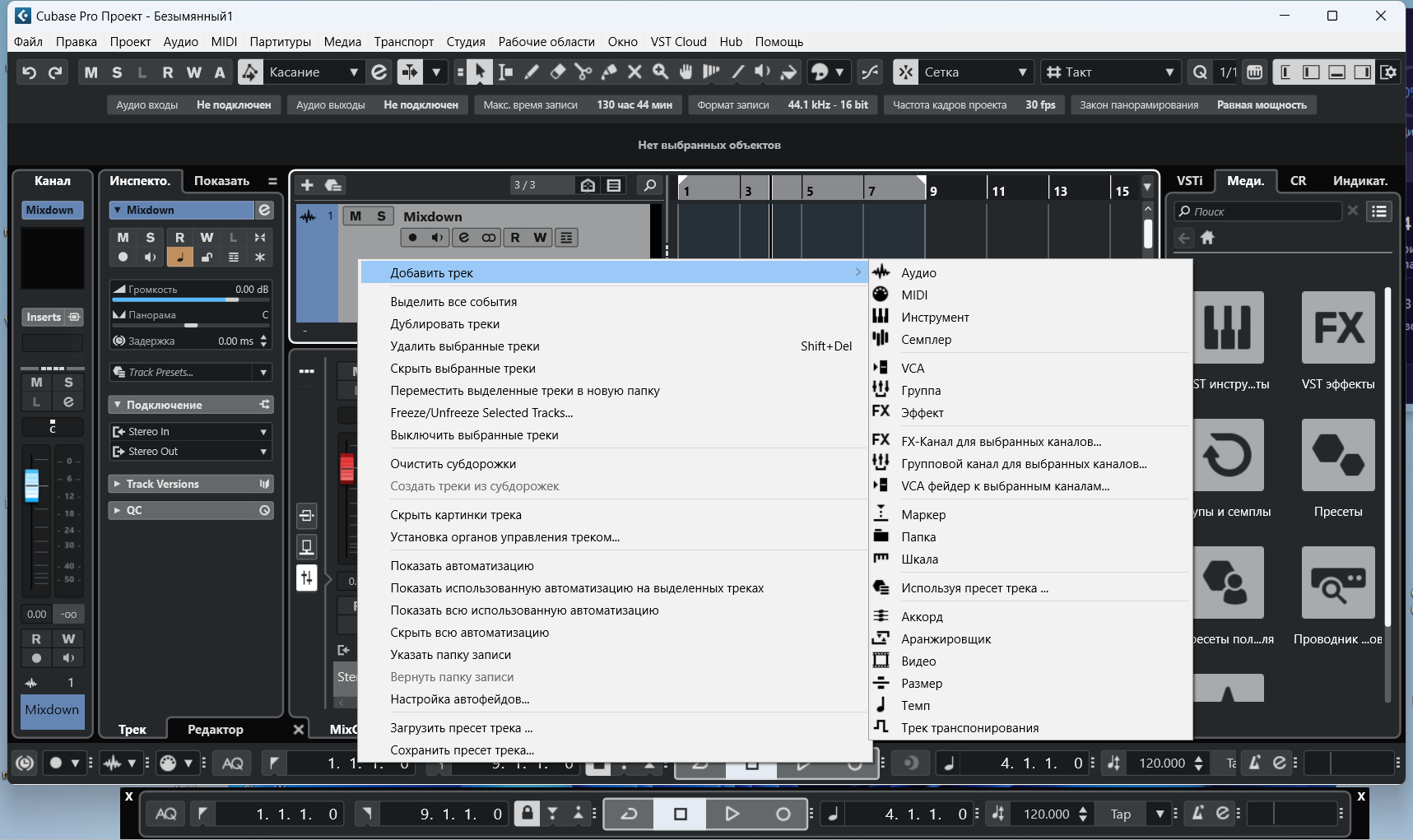
Task: Select the Zoom magnifier tool
Action: point(660,72)
